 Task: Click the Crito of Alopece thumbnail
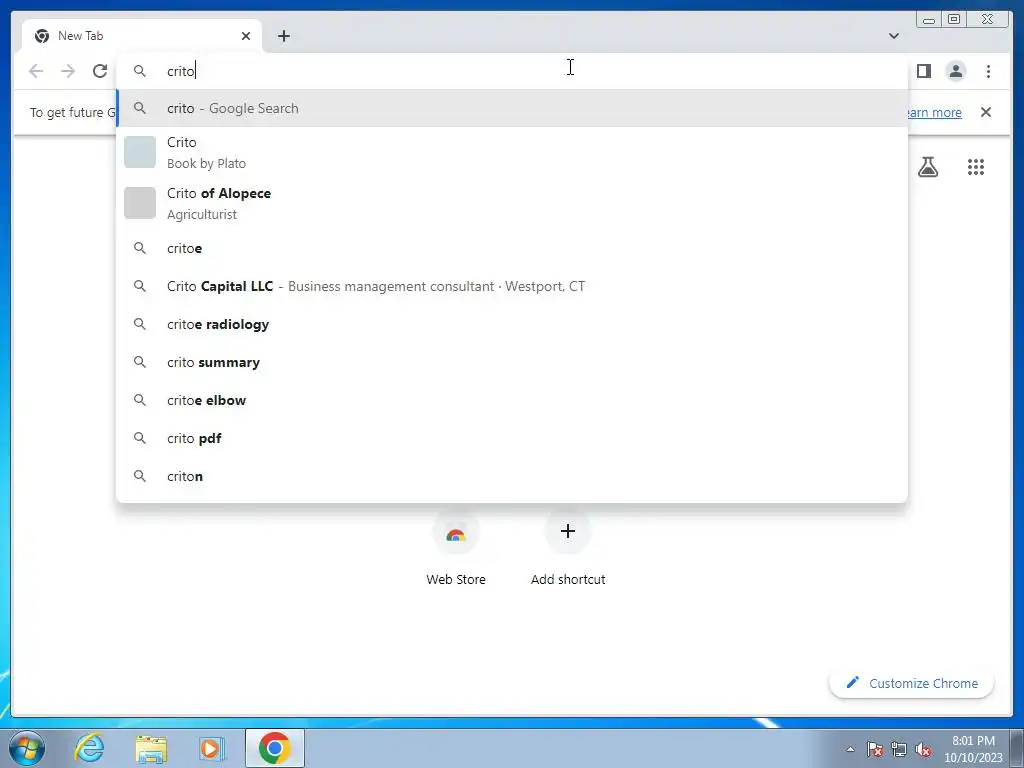coord(140,203)
